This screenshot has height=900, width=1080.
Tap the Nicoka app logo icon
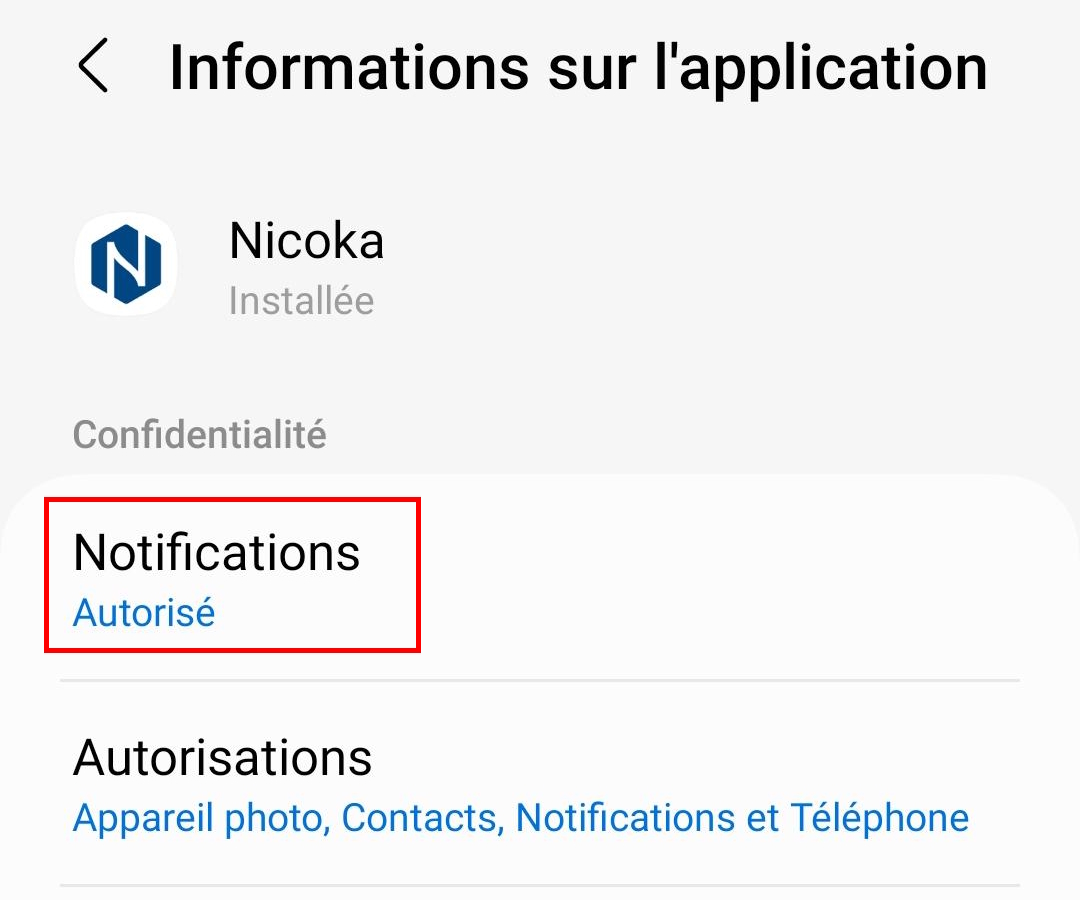click(x=126, y=264)
